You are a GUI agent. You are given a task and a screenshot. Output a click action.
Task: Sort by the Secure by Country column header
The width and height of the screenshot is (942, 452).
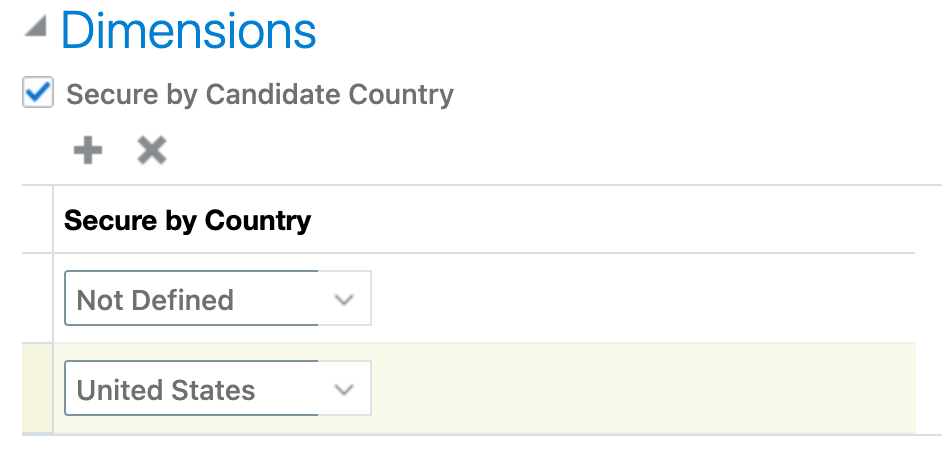[187, 220]
